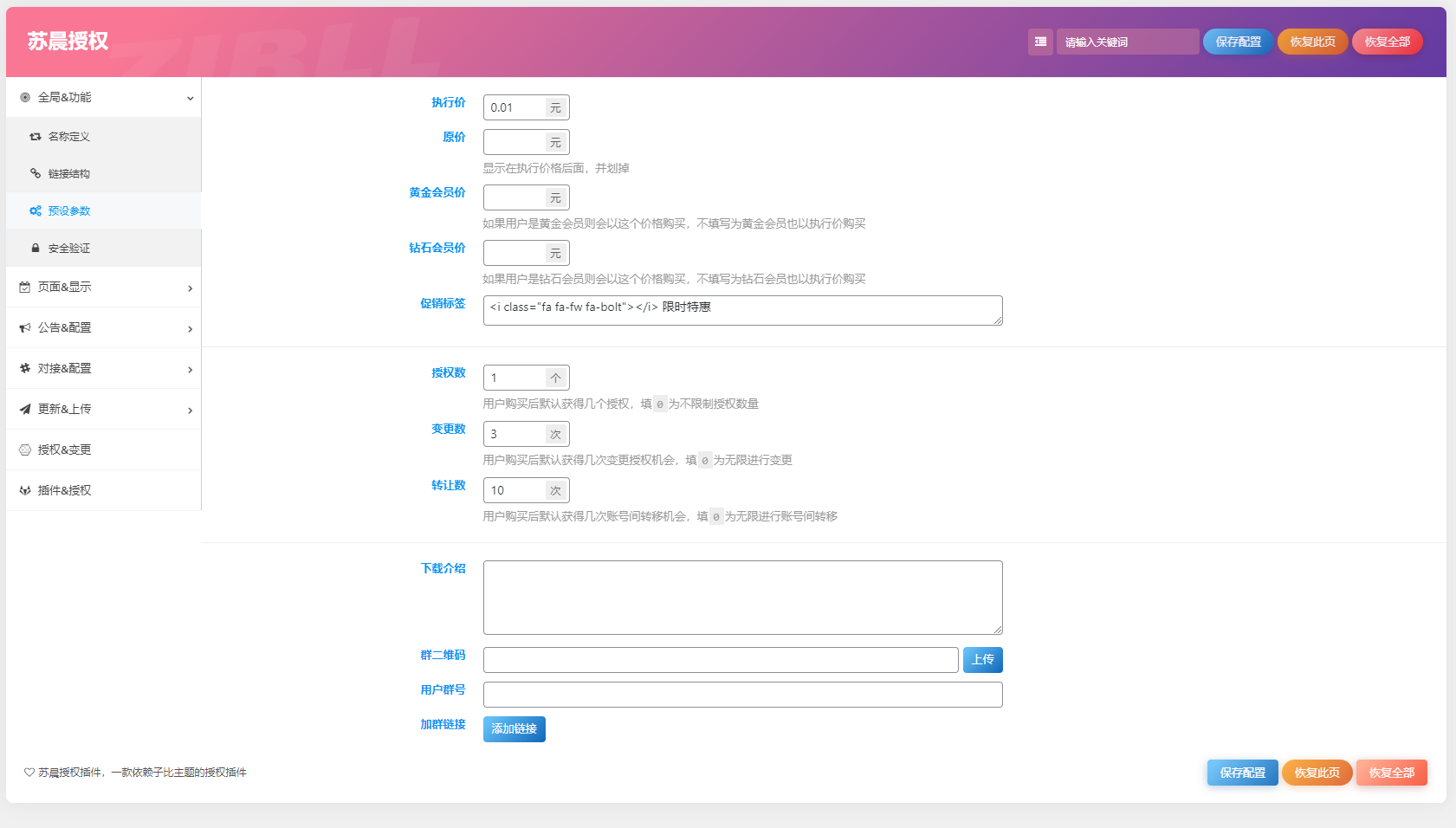Expand the 更新&上传 section arrow
Screen dimensions: 1456x828
190,411
